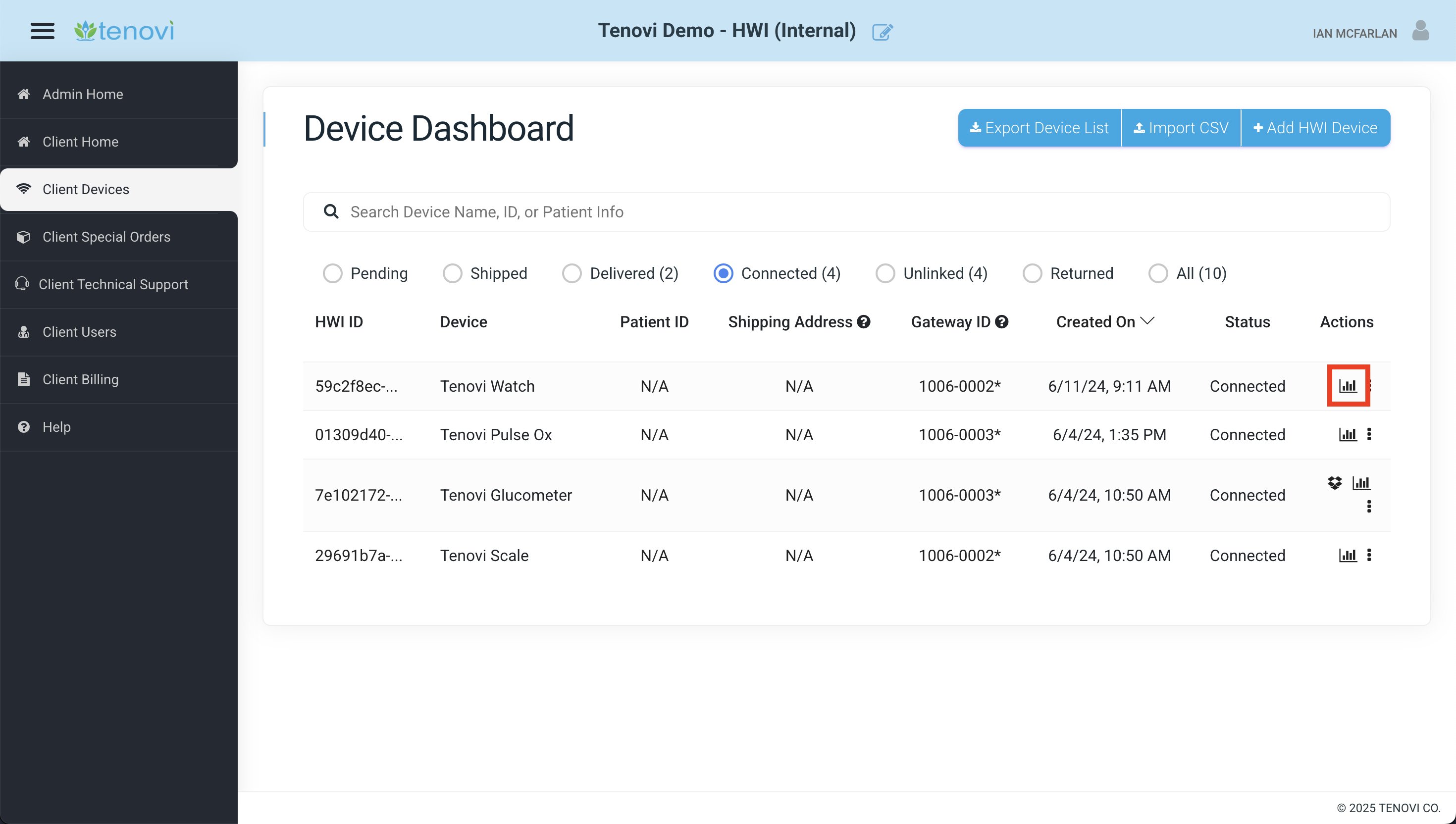The width and height of the screenshot is (1456, 824).
Task: Select the Unlinked radio button filter
Action: [x=884, y=273]
